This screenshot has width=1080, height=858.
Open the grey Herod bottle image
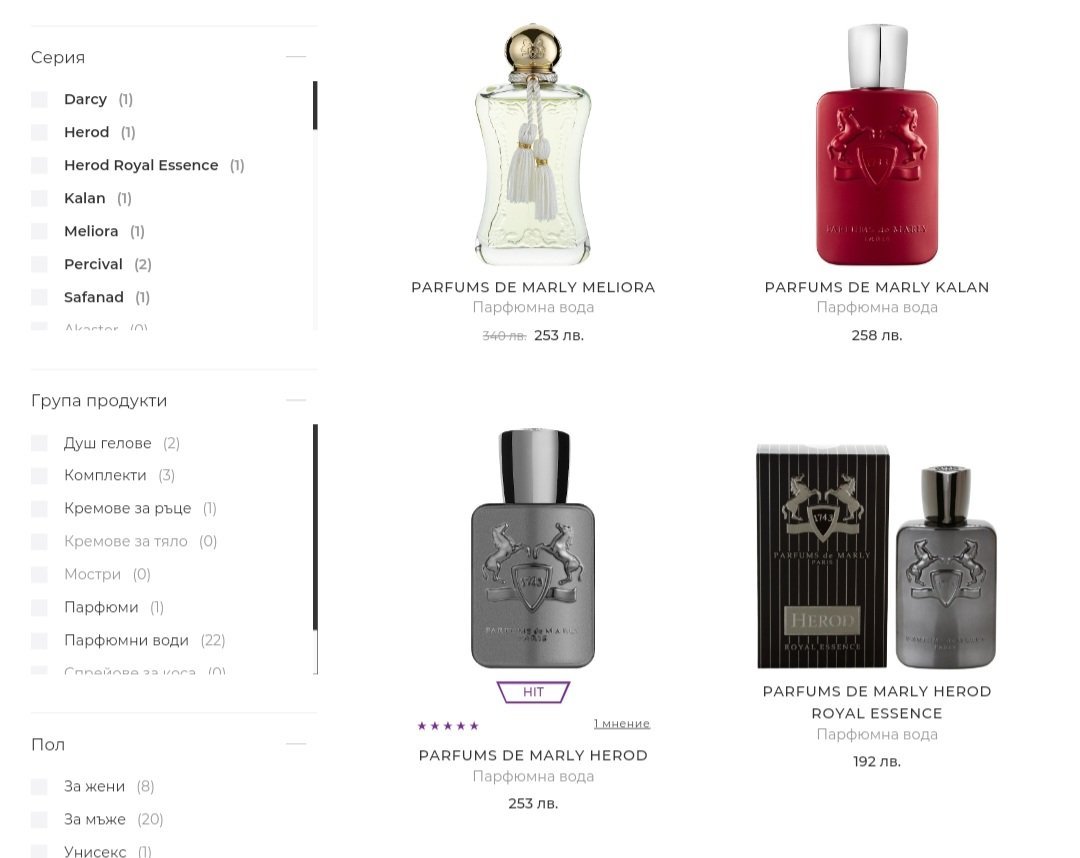tap(532, 548)
